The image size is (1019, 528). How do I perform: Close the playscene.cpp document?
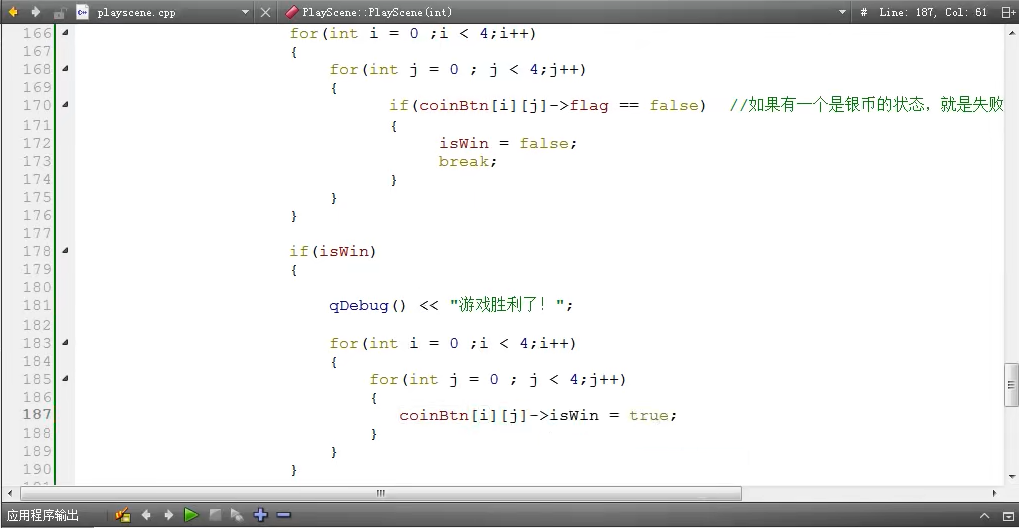pyautogui.click(x=265, y=12)
